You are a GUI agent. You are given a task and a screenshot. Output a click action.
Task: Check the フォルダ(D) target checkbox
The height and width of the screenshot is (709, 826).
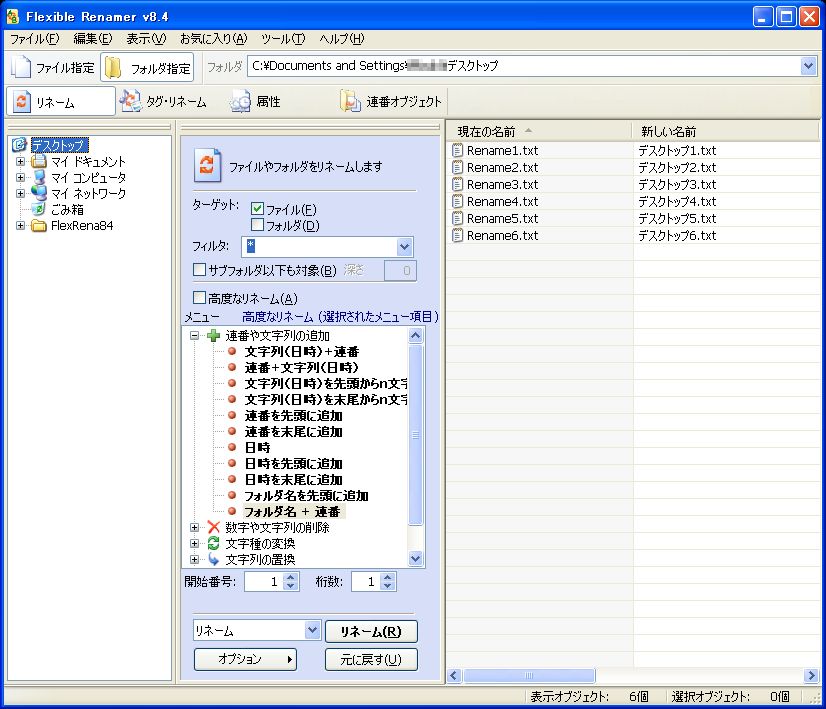point(257,225)
